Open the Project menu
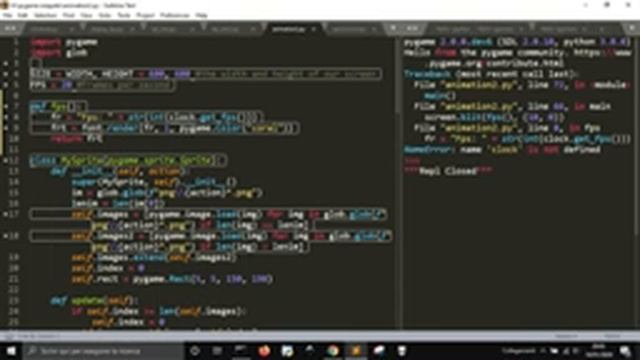 click(145, 15)
